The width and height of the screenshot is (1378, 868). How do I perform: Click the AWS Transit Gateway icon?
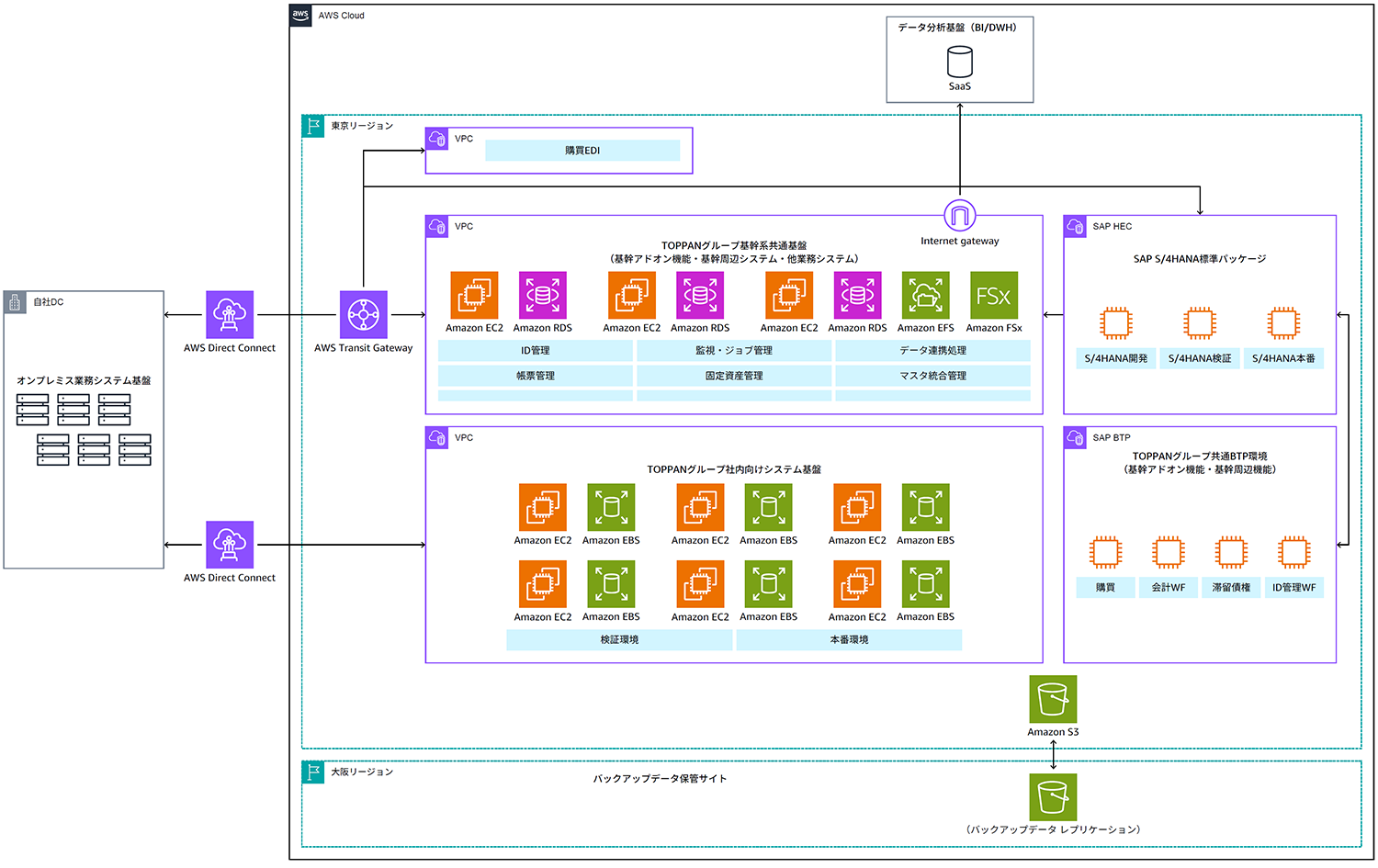click(x=363, y=315)
